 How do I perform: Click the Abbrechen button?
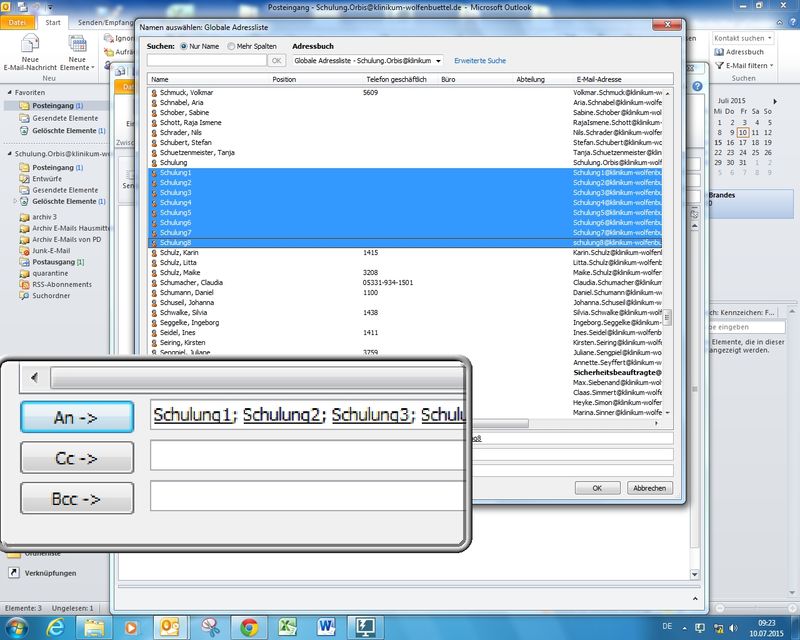point(649,488)
